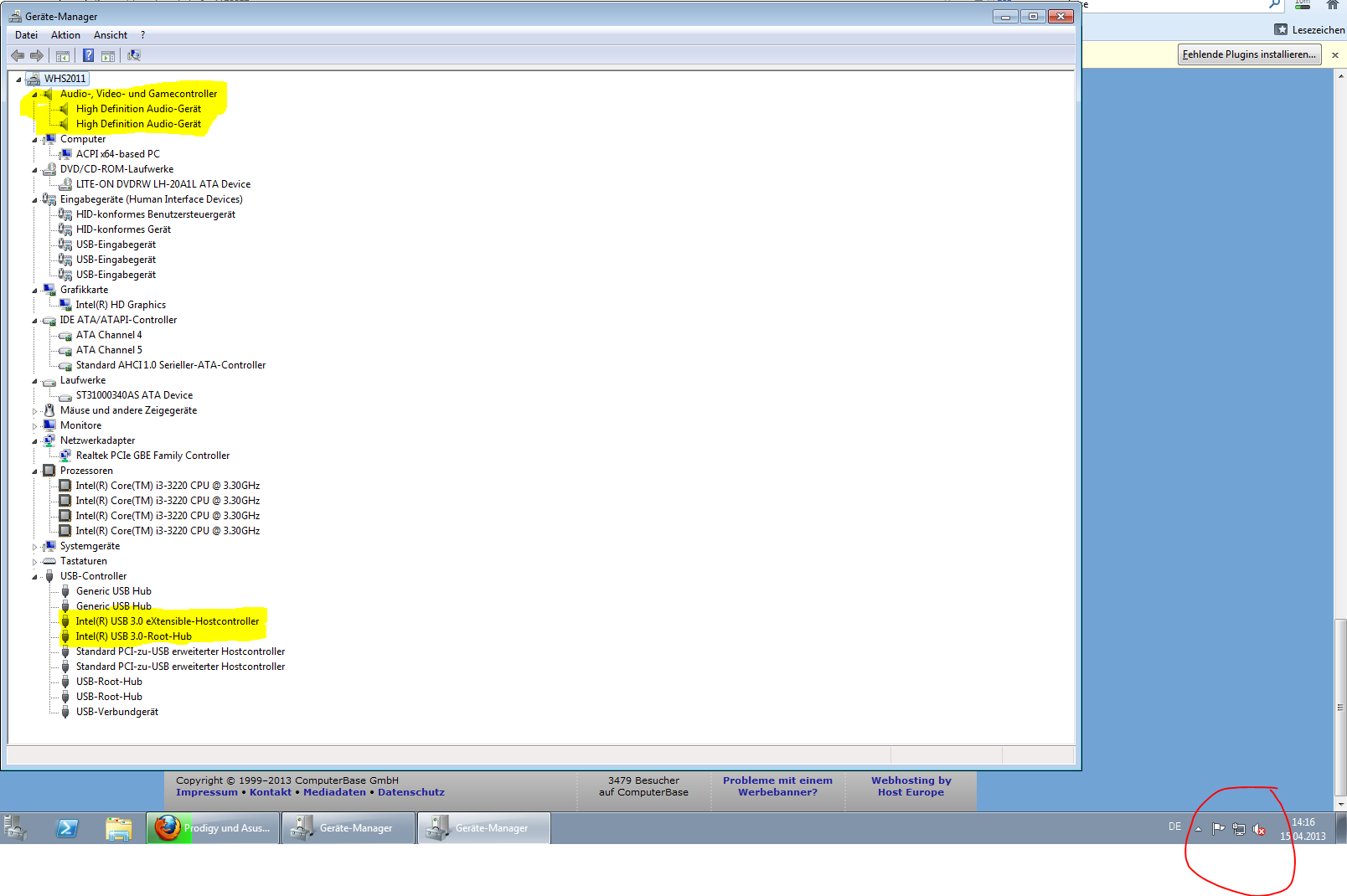
Task: Open the Datei menu
Action: coord(26,35)
